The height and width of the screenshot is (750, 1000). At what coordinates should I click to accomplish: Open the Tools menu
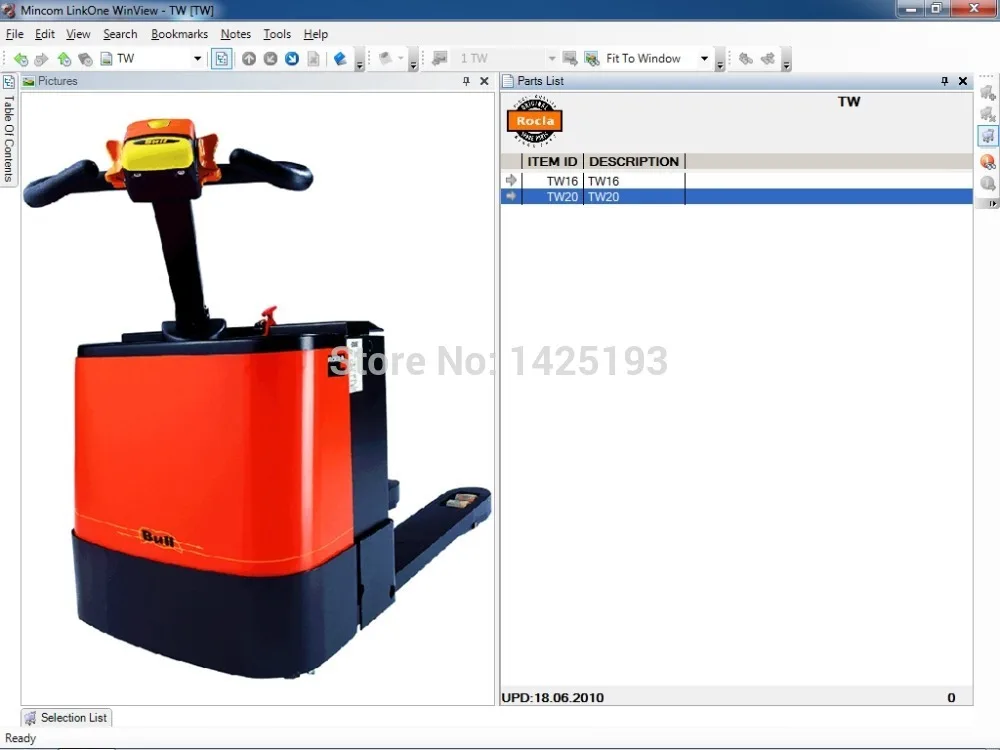(x=277, y=34)
